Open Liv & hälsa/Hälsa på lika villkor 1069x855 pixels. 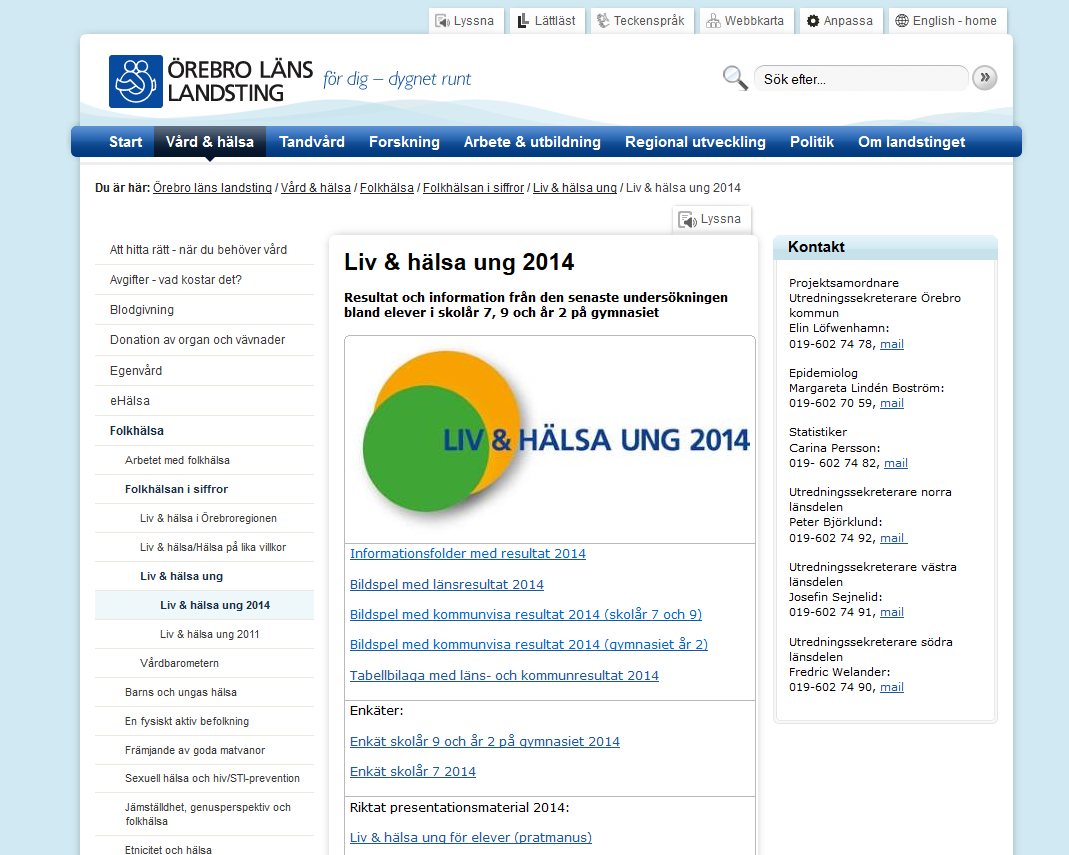coord(205,547)
